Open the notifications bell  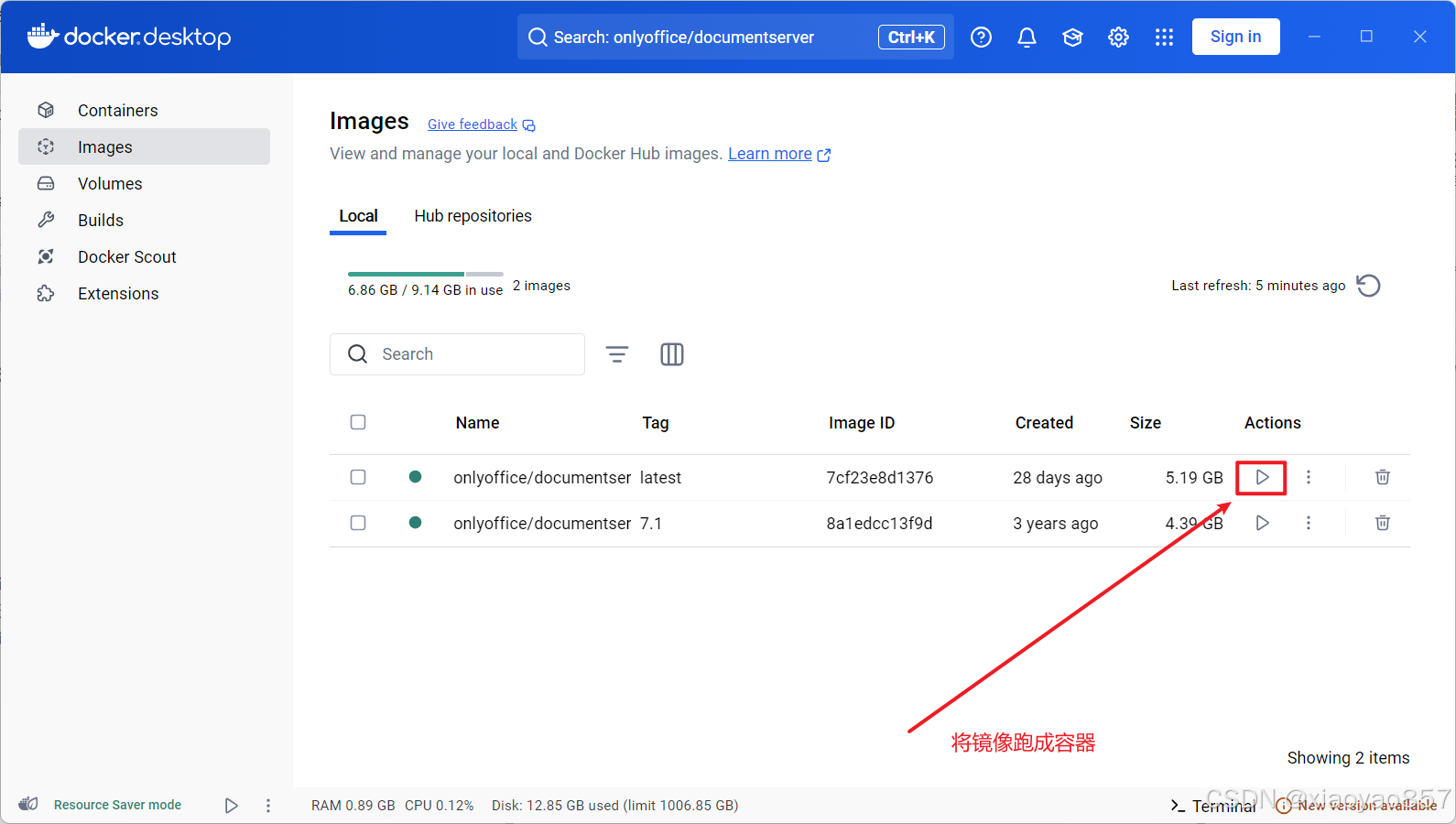(x=1027, y=37)
